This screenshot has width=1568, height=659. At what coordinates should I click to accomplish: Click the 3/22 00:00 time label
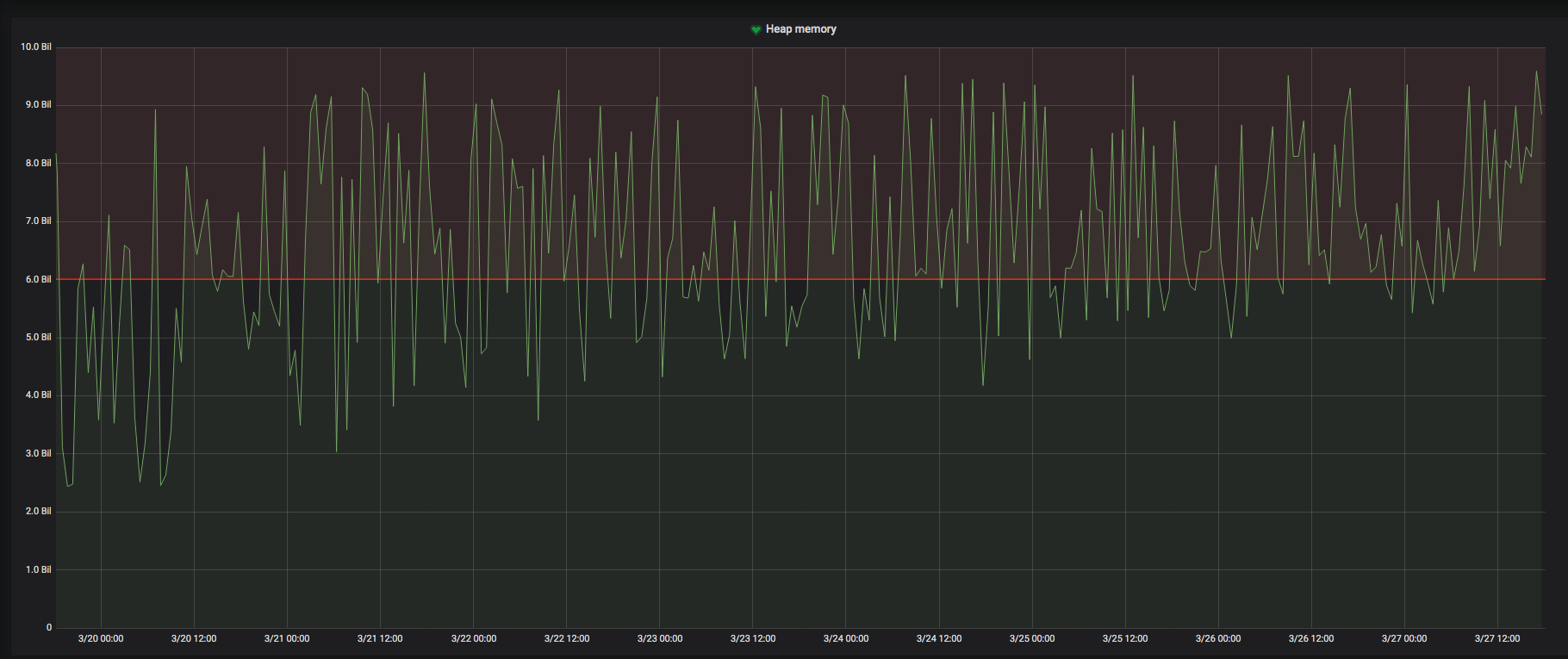point(474,638)
